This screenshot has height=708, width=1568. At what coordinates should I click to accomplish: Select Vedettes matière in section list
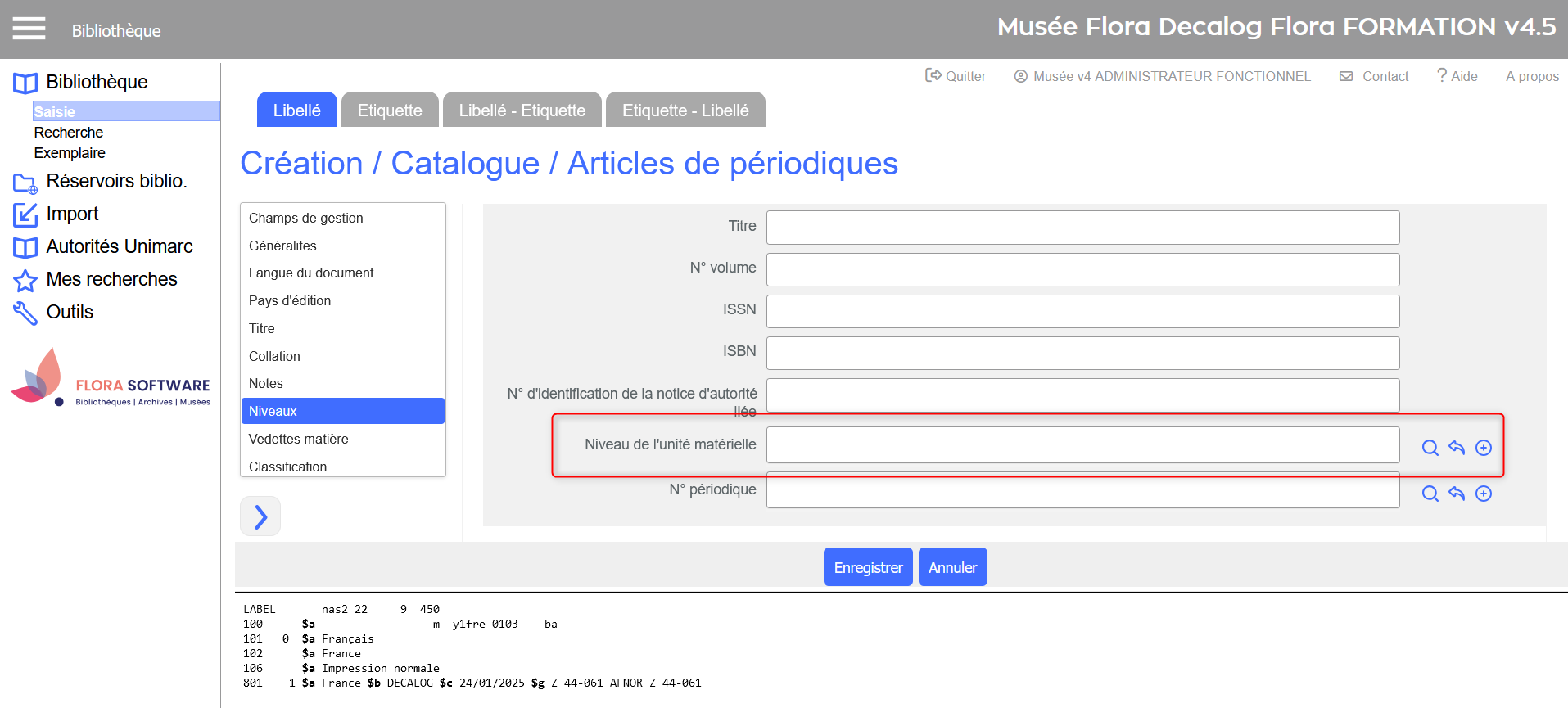point(299,439)
